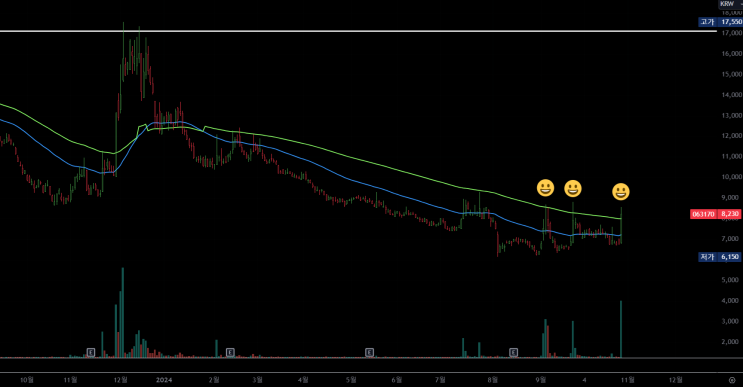Click the earnings E marker near February
Viewport: 743px width, 387px height.
coord(230,352)
